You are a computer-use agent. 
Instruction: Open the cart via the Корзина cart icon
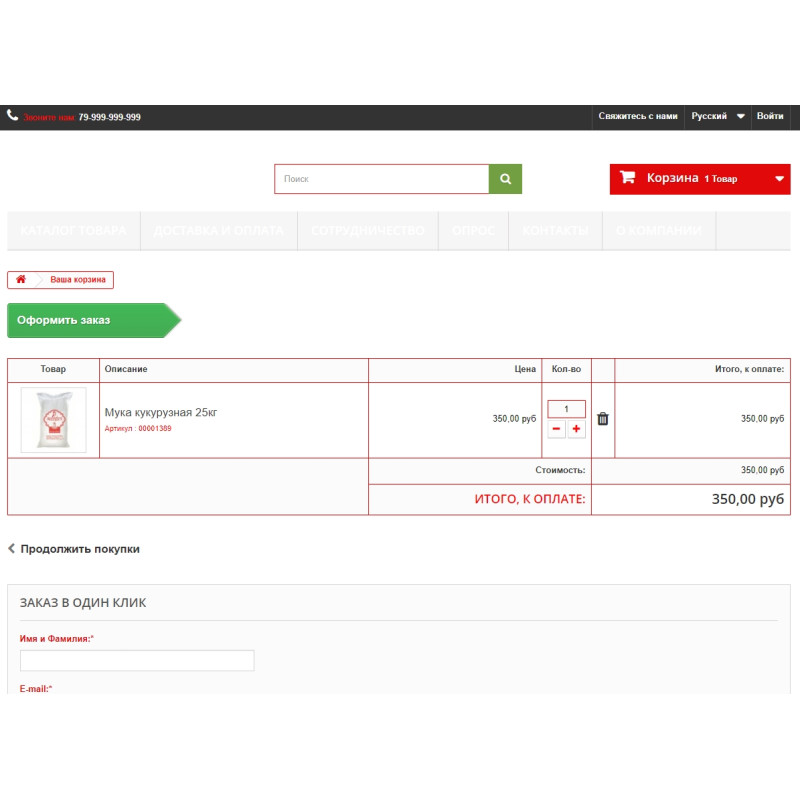627,178
